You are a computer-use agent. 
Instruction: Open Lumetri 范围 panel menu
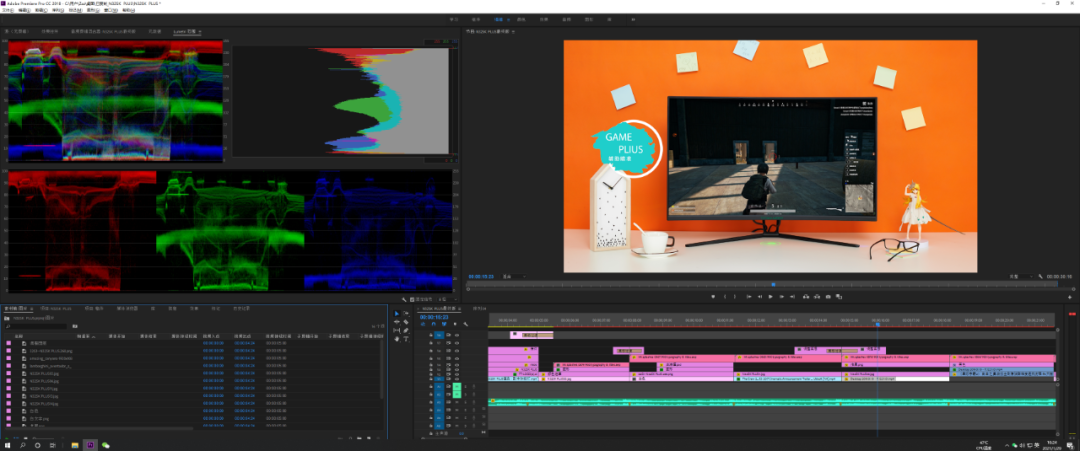[200, 32]
